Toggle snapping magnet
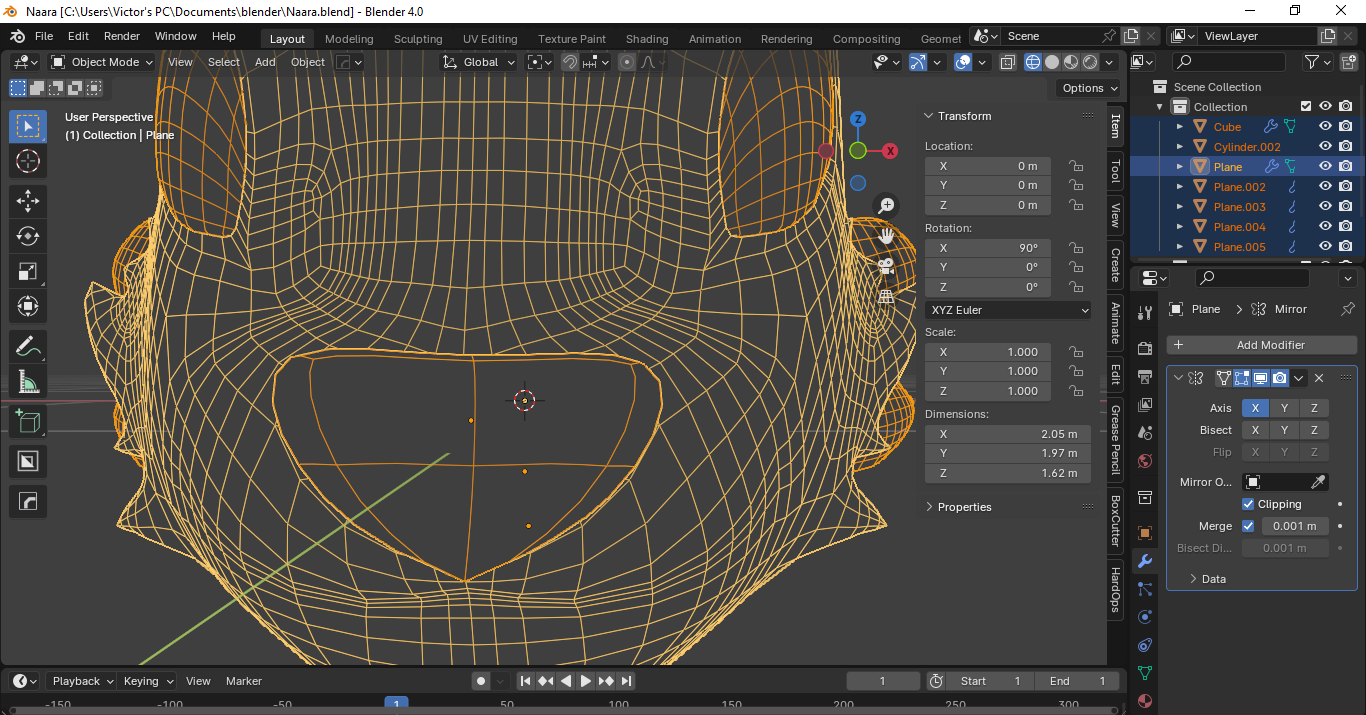The height and width of the screenshot is (715, 1366). click(x=570, y=62)
